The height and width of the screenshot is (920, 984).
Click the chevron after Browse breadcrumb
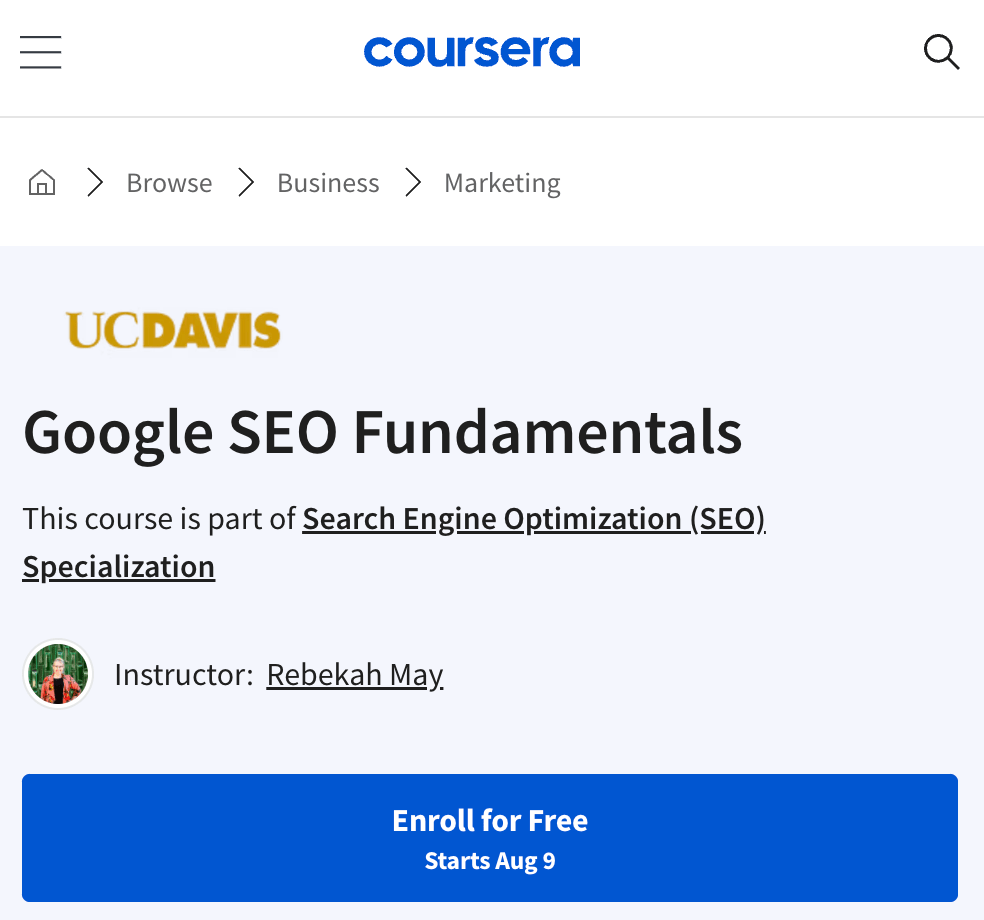click(x=245, y=182)
